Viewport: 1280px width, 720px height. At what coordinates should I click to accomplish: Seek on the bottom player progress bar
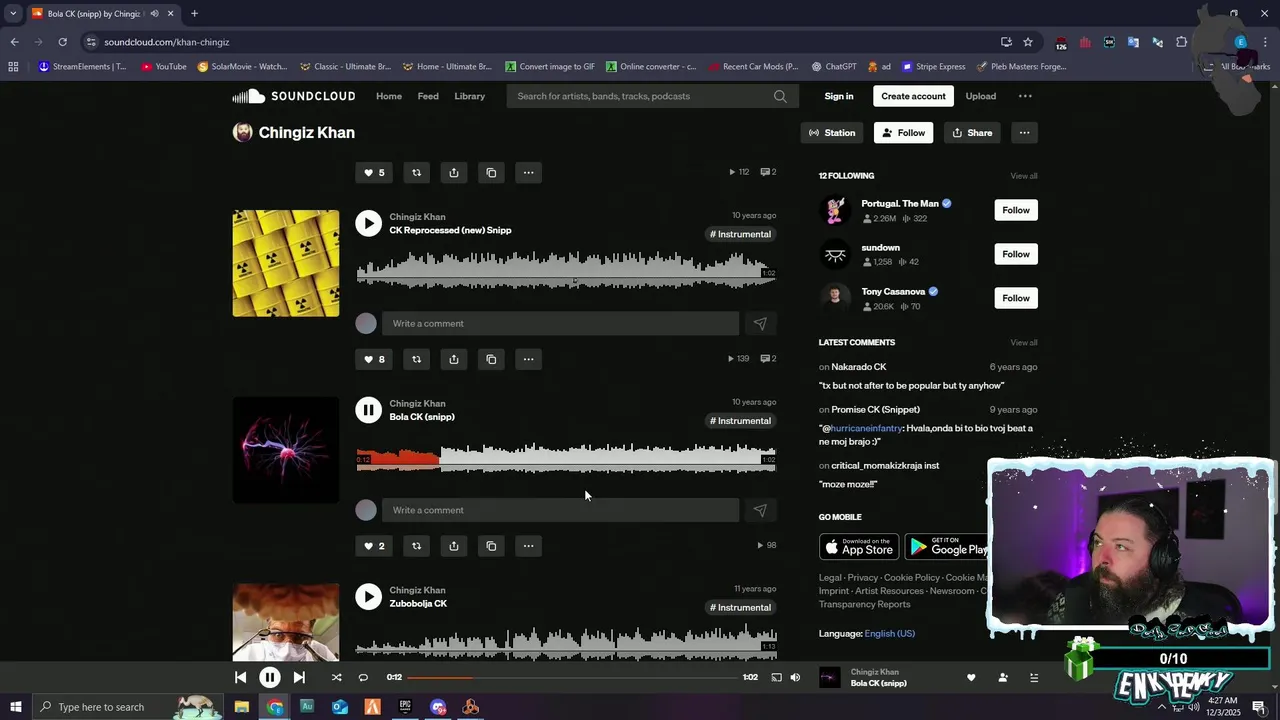[x=572, y=677]
